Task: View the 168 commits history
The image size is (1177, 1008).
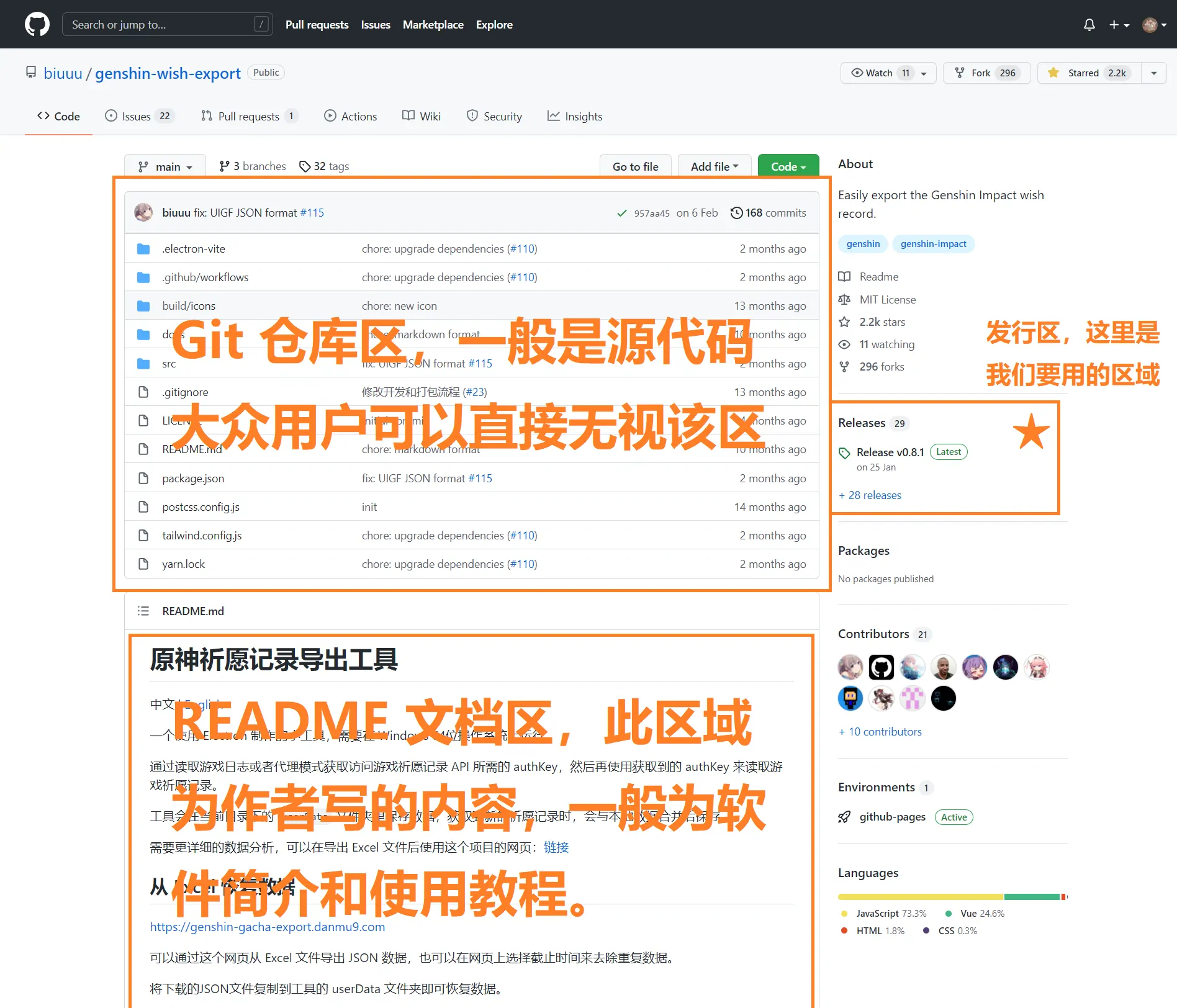Action: (x=769, y=213)
